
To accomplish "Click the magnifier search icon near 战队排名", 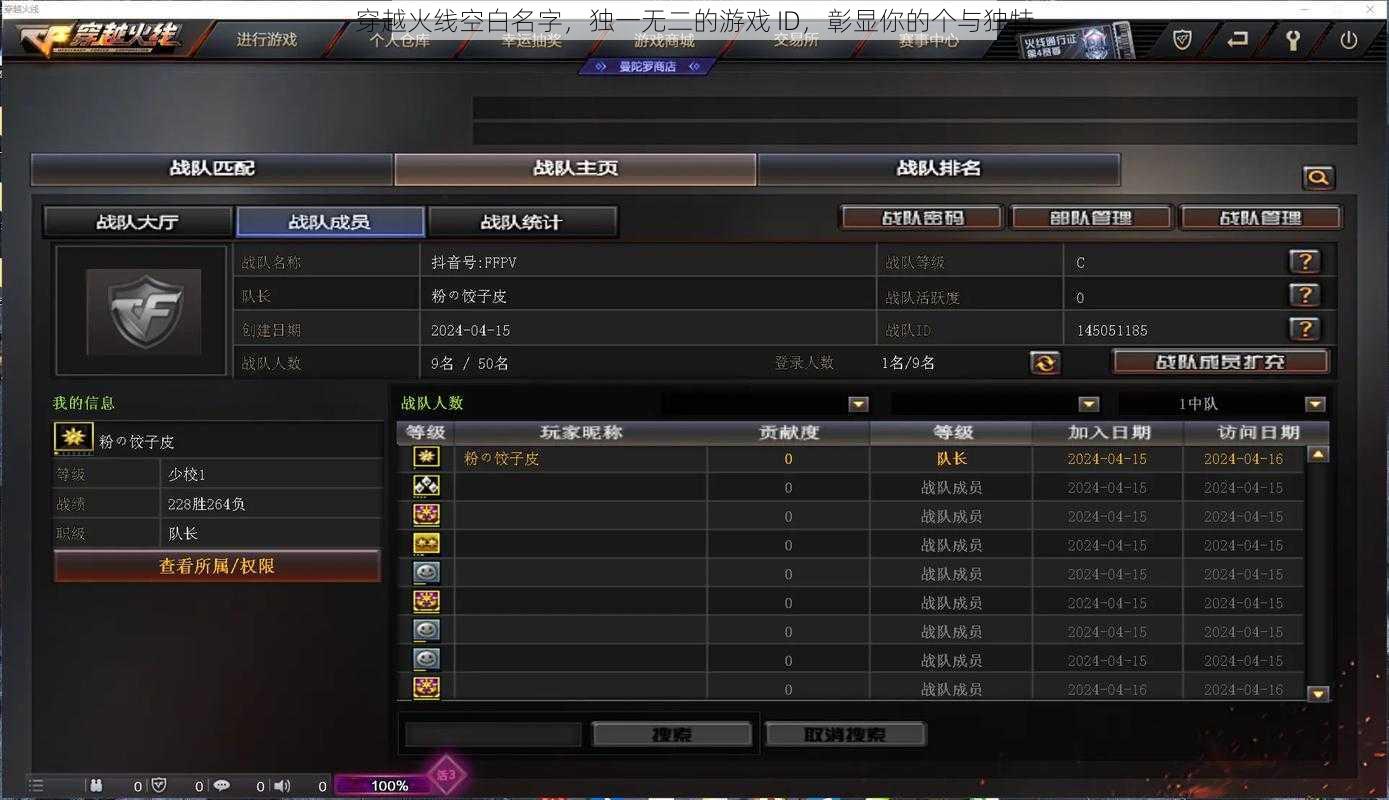I will [x=1318, y=178].
